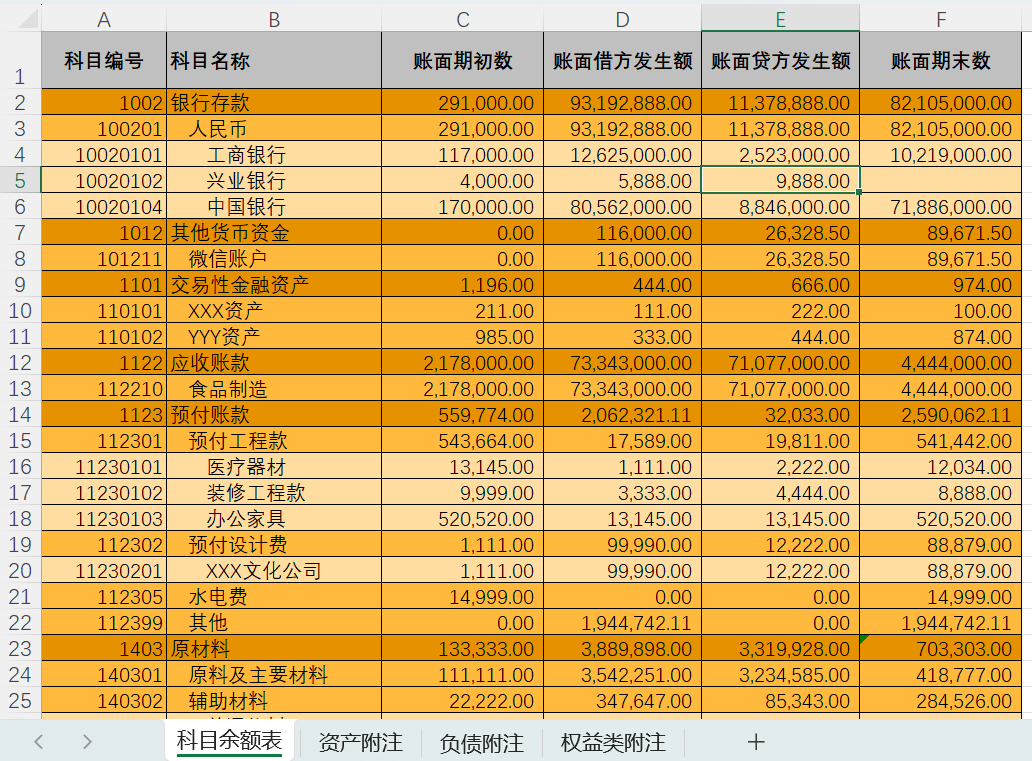Select row 5 header

coord(20,180)
